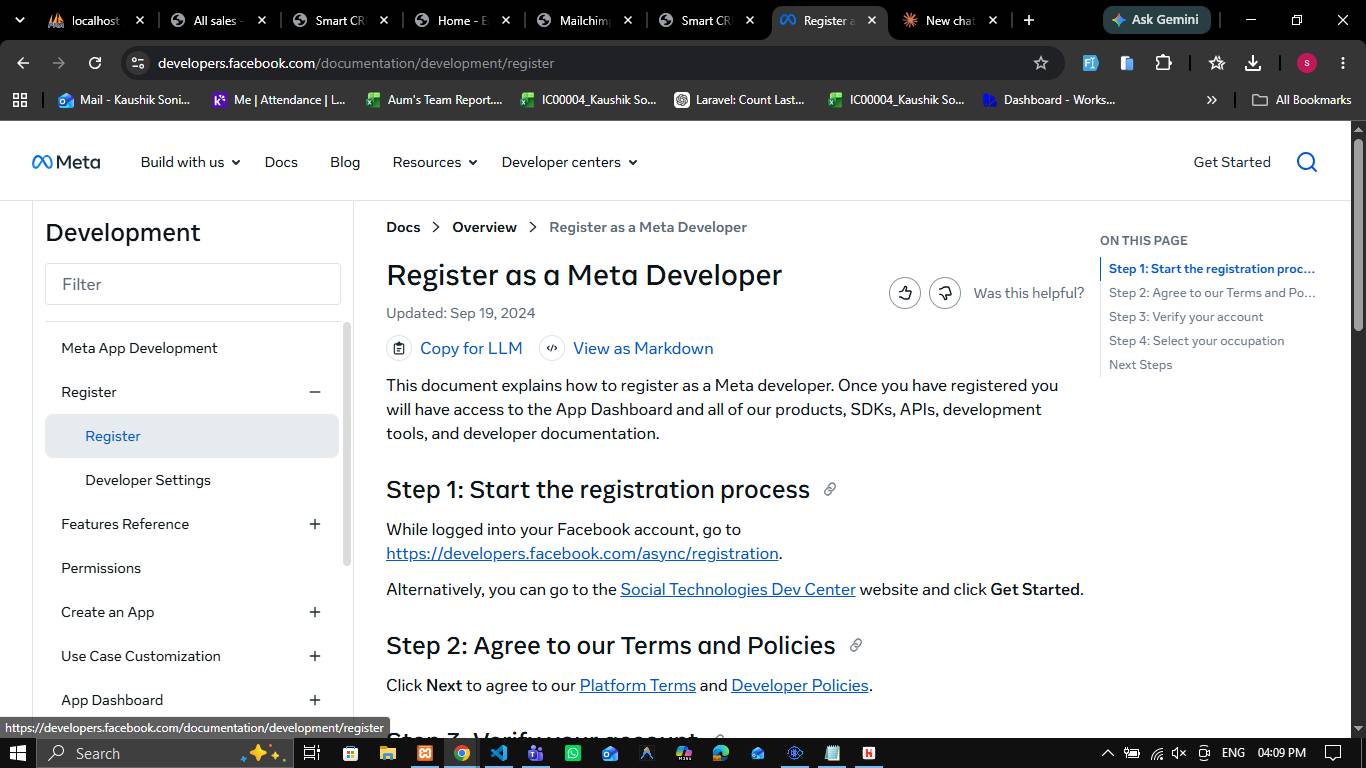Open the Docs menu item in header

point(281,162)
